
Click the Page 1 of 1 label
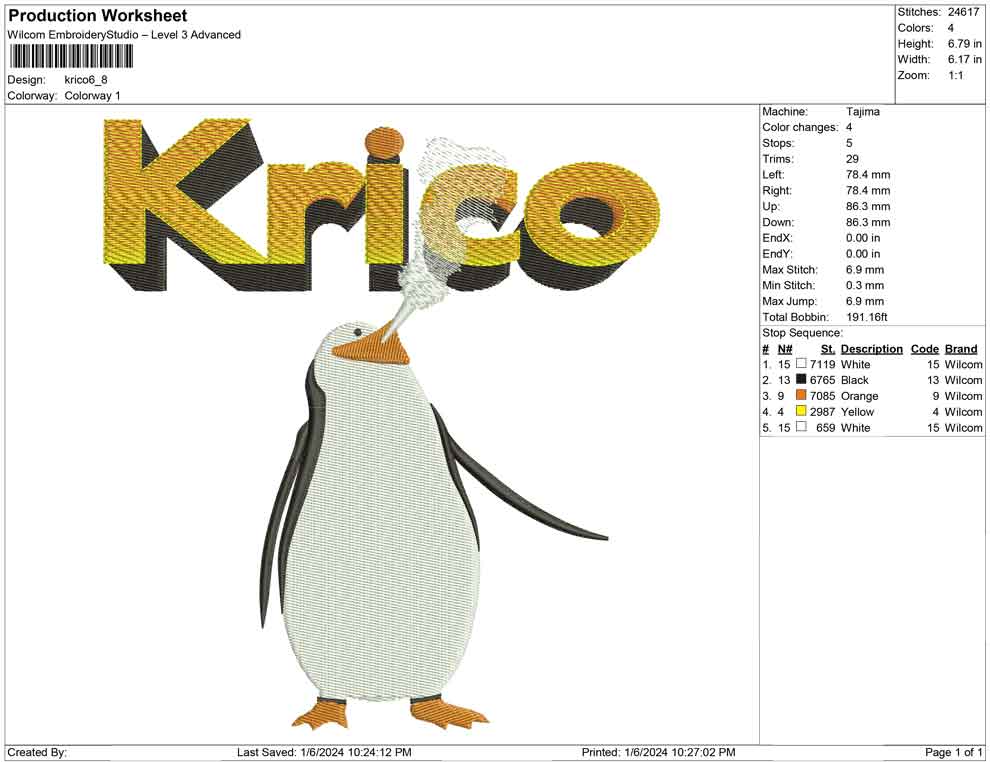point(951,751)
